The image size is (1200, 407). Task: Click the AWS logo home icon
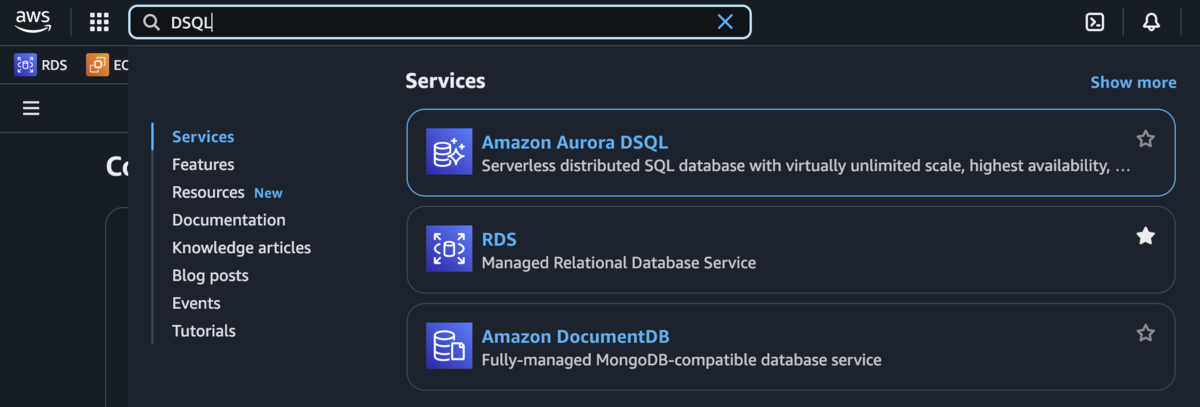point(33,21)
